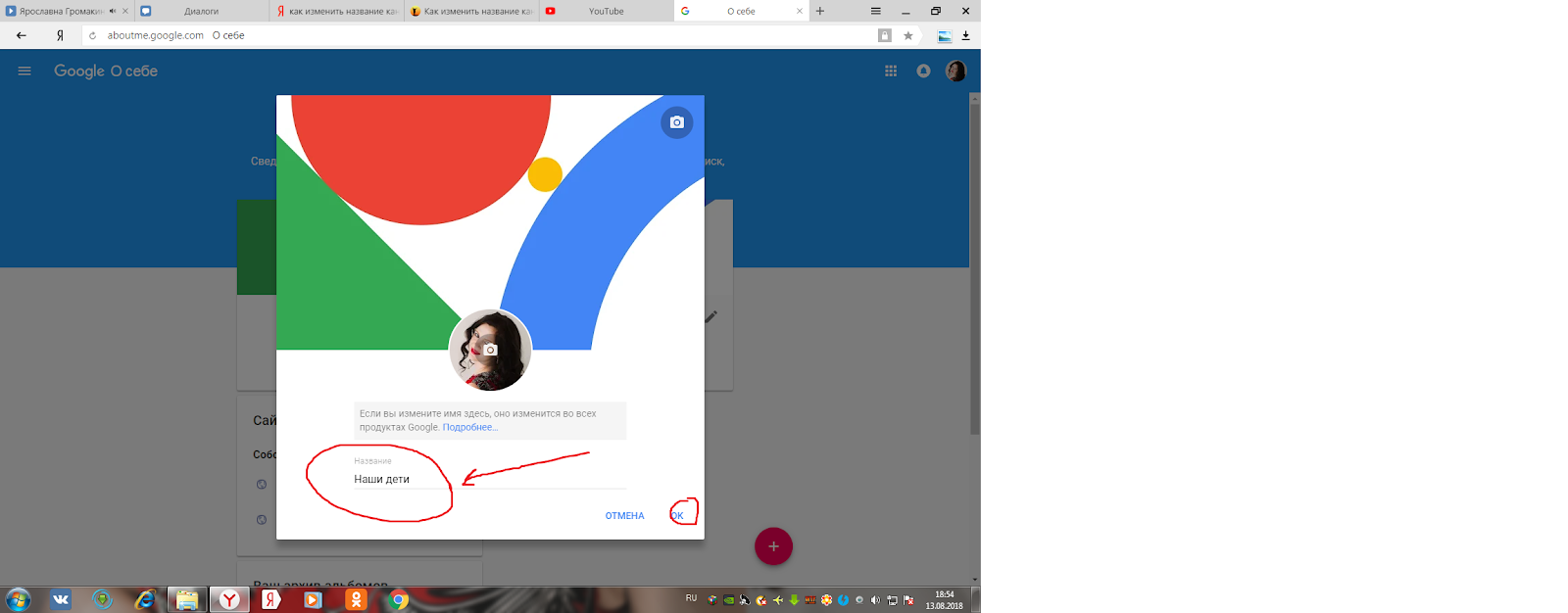
Task: Open the Google account avatar menu
Action: 956,71
